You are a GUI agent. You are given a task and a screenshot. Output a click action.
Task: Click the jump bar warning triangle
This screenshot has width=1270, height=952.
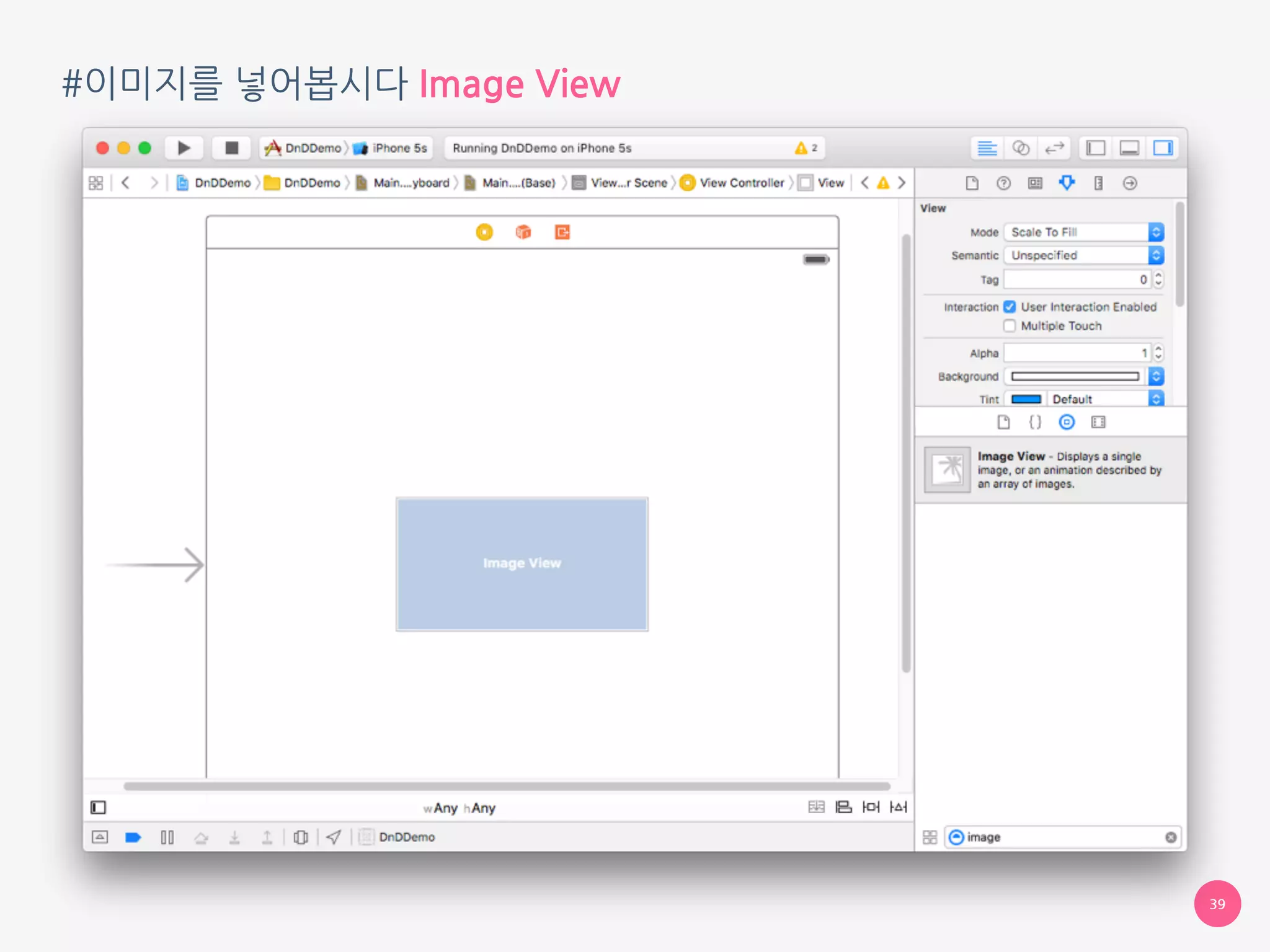(883, 183)
